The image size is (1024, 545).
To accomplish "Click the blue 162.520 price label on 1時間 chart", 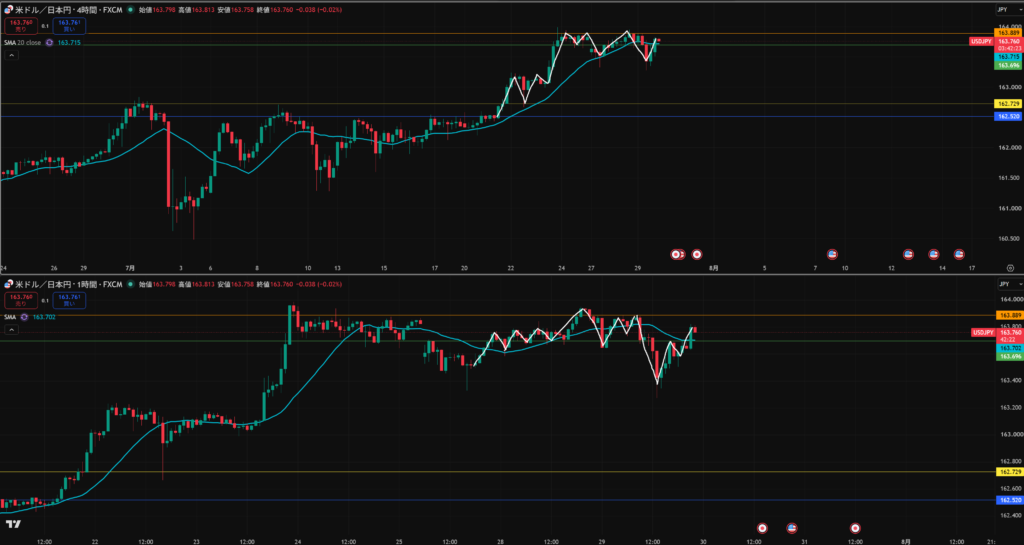I will (1008, 500).
